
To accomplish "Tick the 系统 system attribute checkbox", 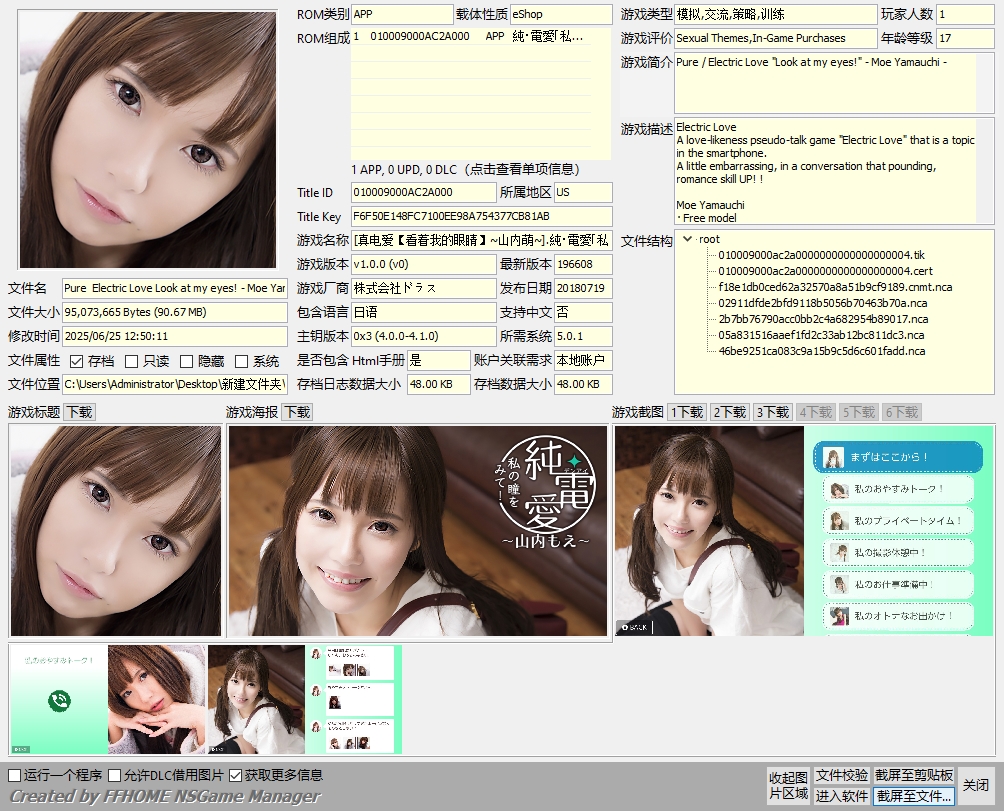I will (241, 361).
